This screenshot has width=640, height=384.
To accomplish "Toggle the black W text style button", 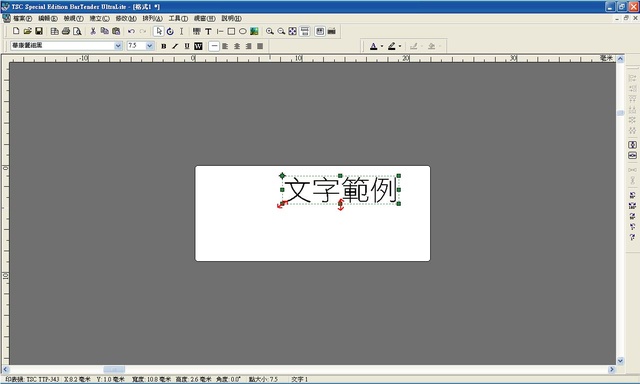I will [198, 46].
